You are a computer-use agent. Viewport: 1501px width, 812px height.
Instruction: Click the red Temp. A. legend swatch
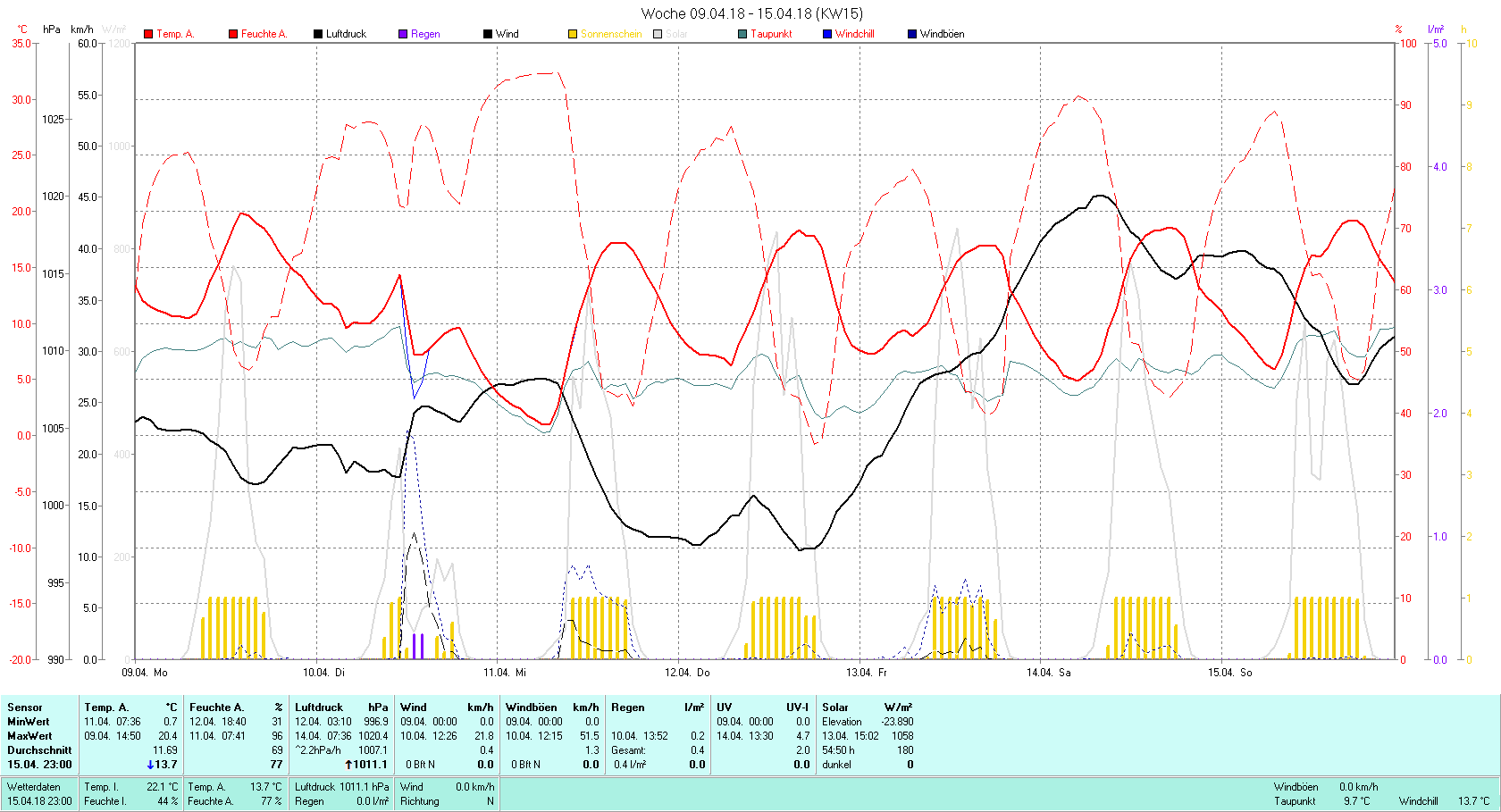pyautogui.click(x=148, y=34)
